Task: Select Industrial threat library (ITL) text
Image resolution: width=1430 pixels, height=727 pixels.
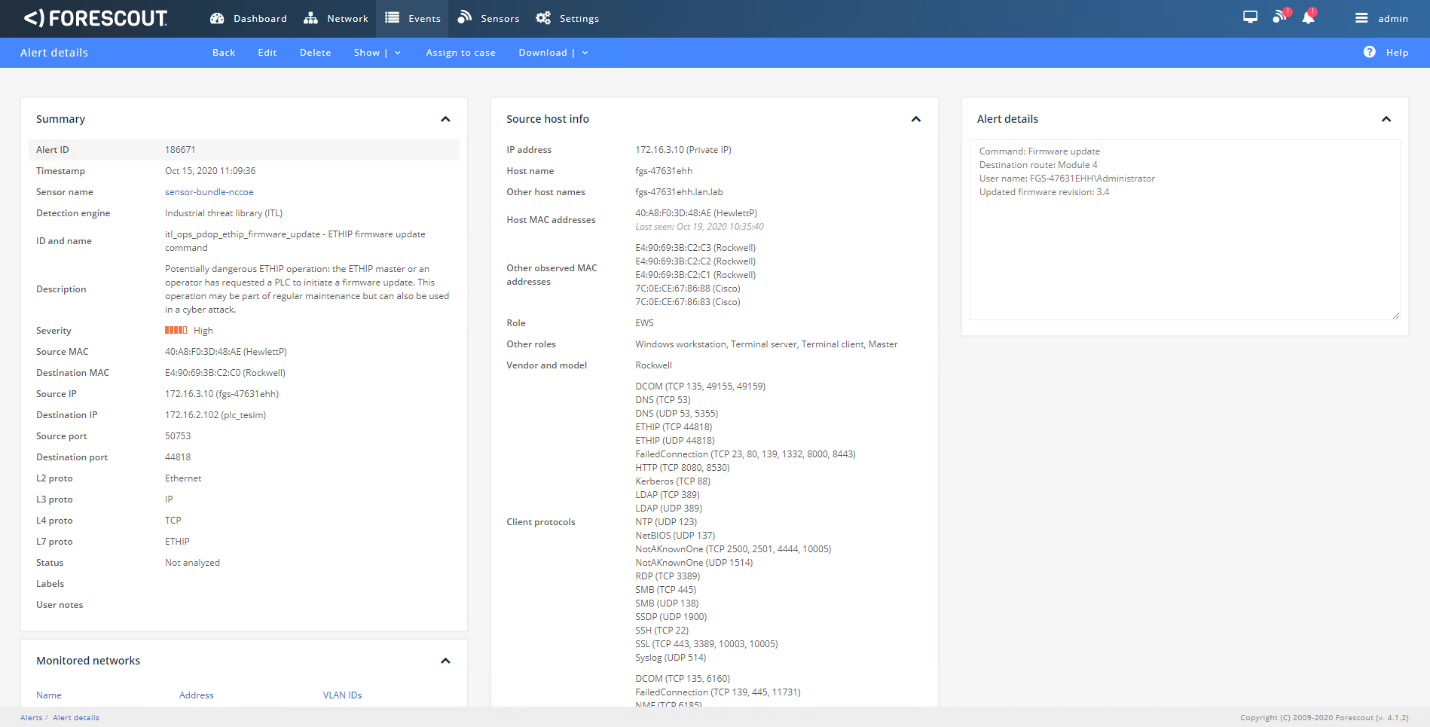Action: (x=224, y=213)
